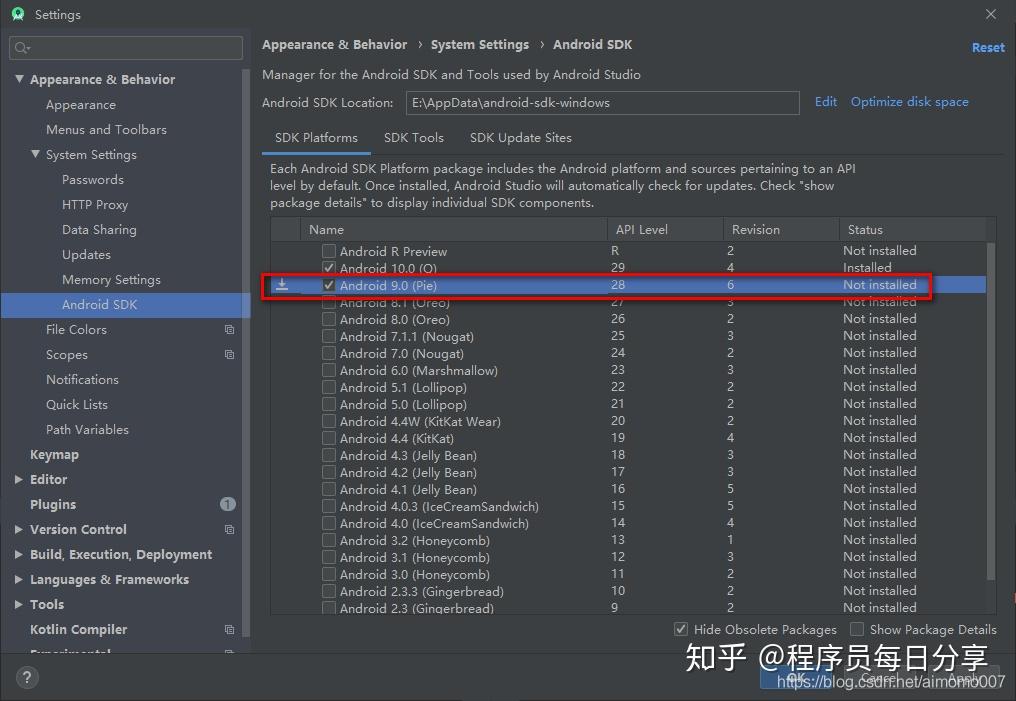The width and height of the screenshot is (1016, 701).
Task: Open Memory Settings page
Action: 111,279
